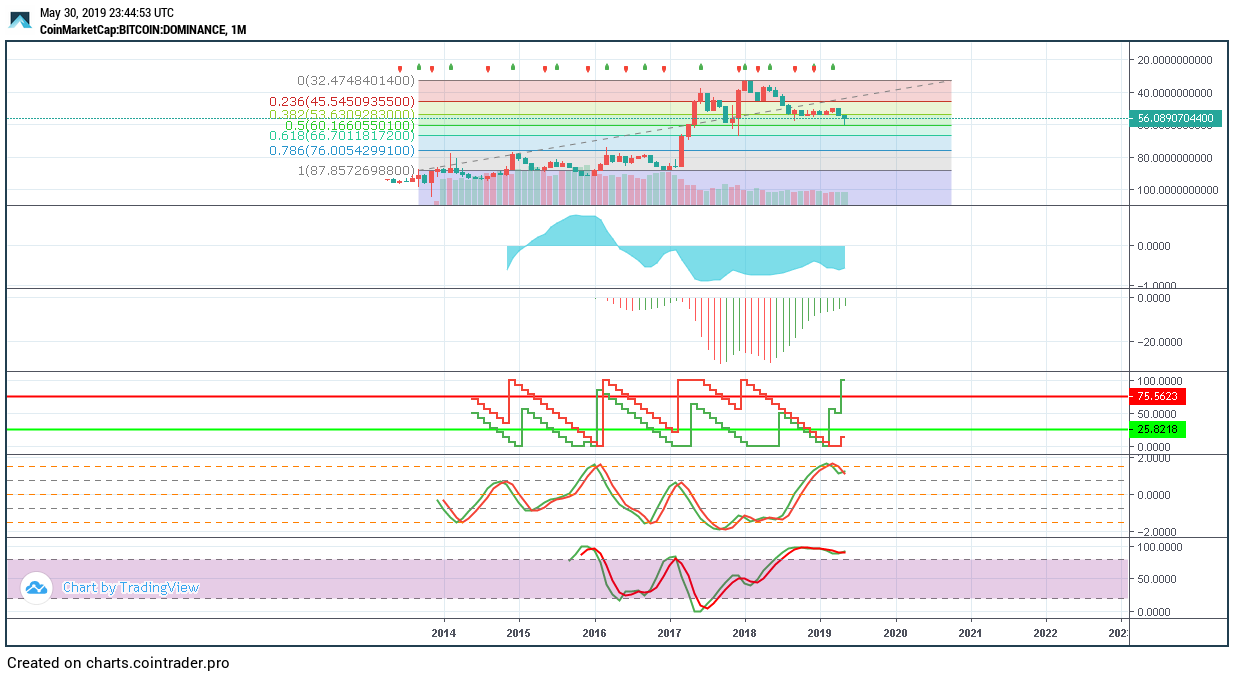This screenshot has width=1234, height=677.
Task: Click the 2014 label on the time axis
Action: pos(443,633)
